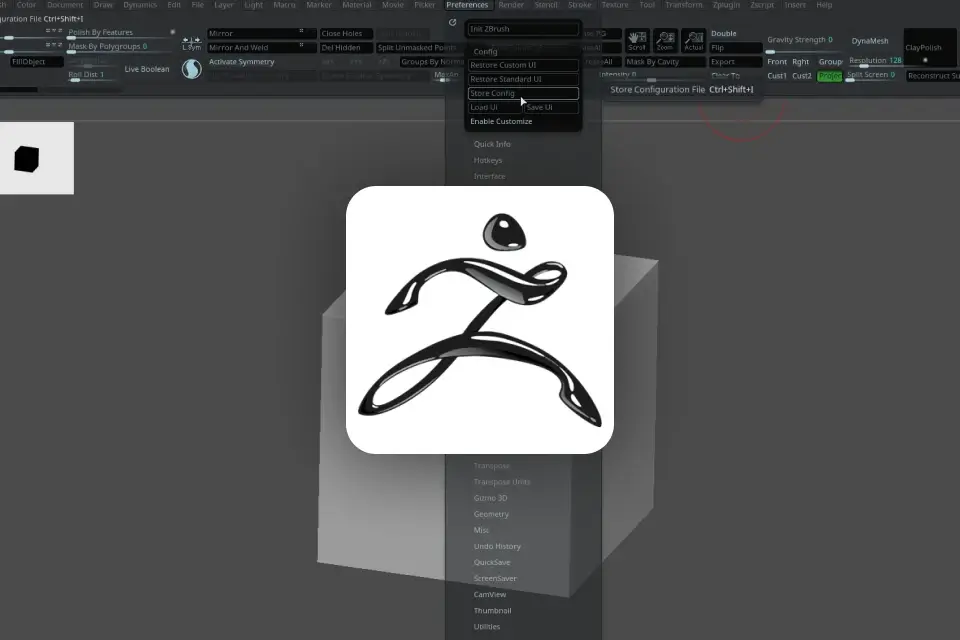The width and height of the screenshot is (960, 640).
Task: Select the Zoom canvas tool icon
Action: tap(665, 40)
